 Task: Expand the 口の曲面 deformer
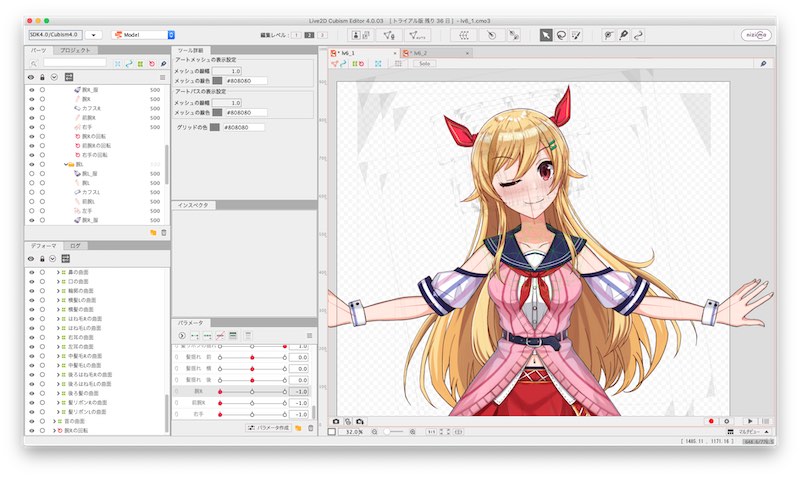[58, 282]
